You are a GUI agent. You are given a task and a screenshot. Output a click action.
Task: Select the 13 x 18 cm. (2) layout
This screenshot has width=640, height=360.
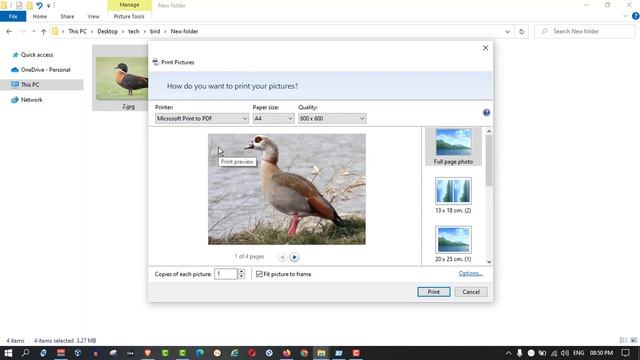click(x=453, y=195)
